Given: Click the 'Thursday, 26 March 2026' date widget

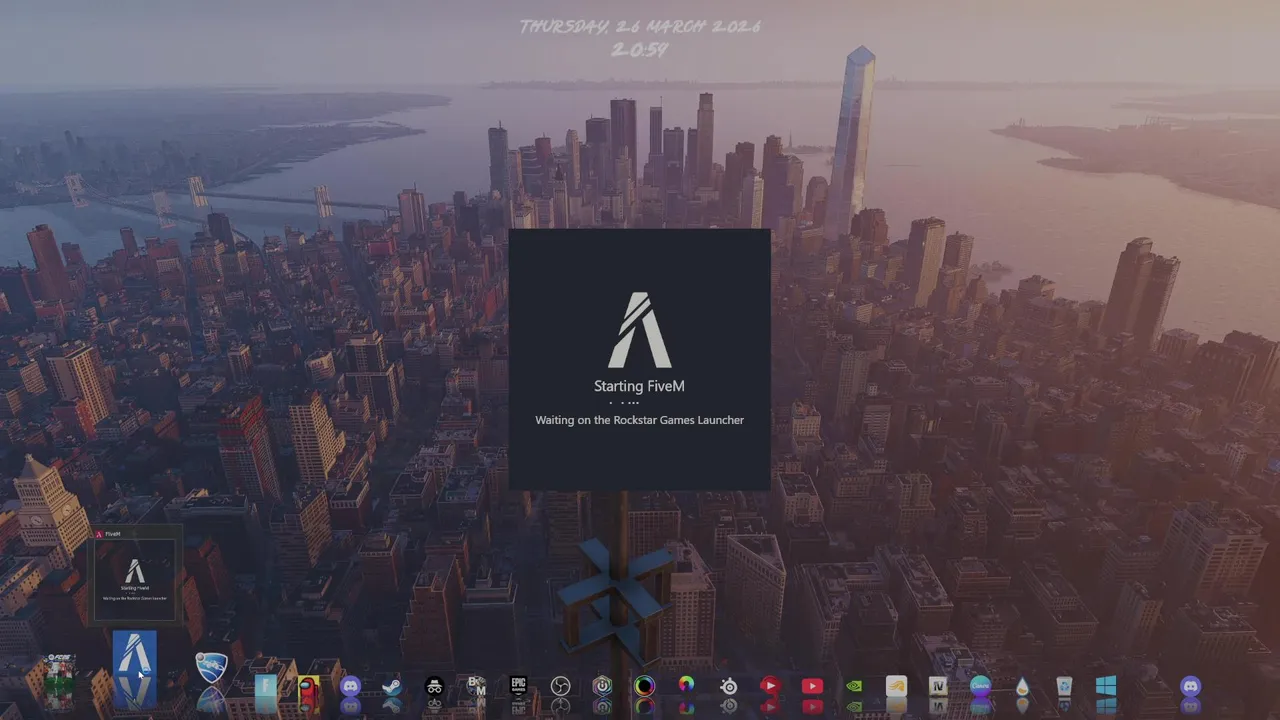Looking at the screenshot, I should pos(640,27).
